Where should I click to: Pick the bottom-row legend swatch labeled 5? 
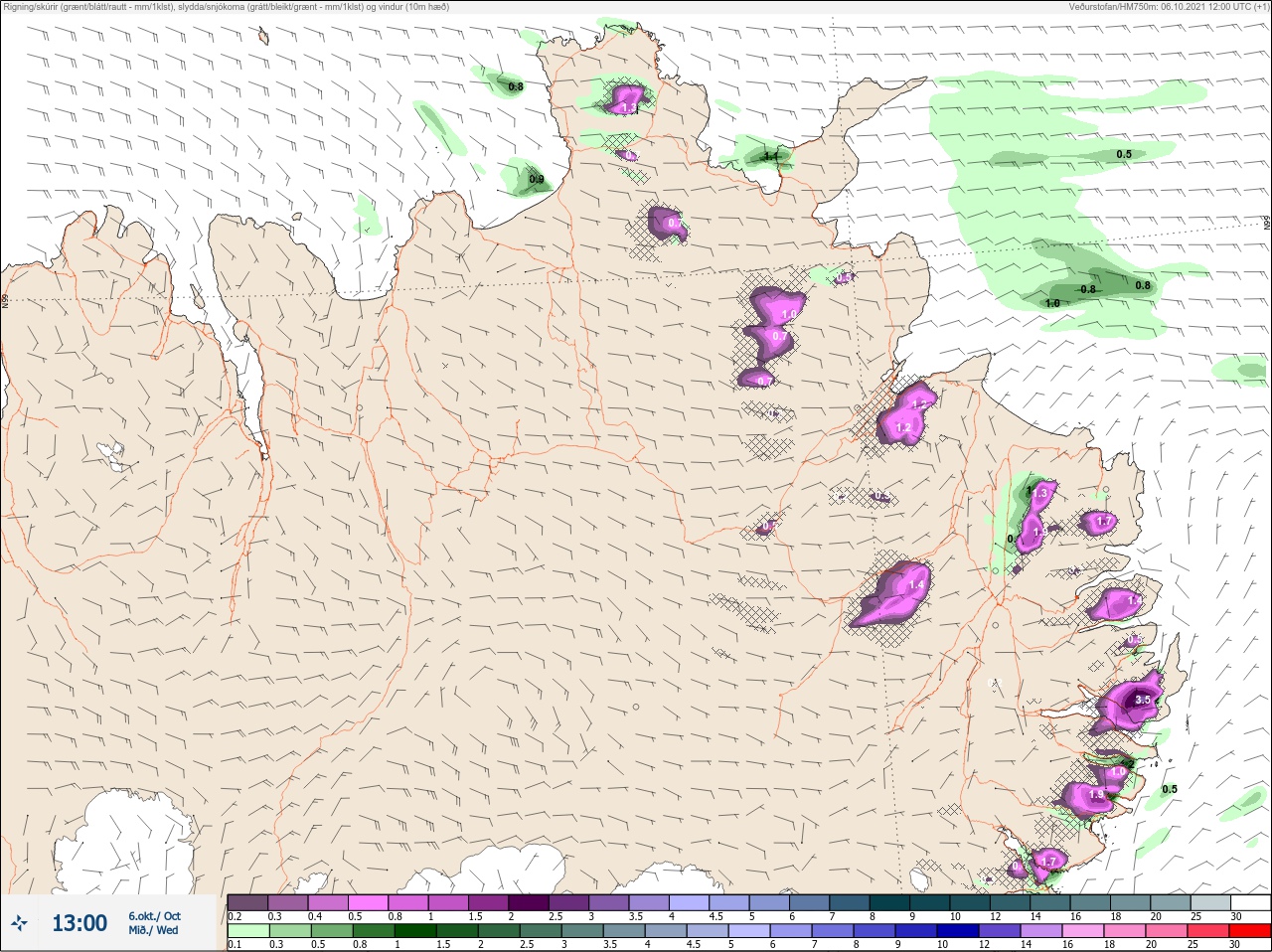click(x=749, y=931)
